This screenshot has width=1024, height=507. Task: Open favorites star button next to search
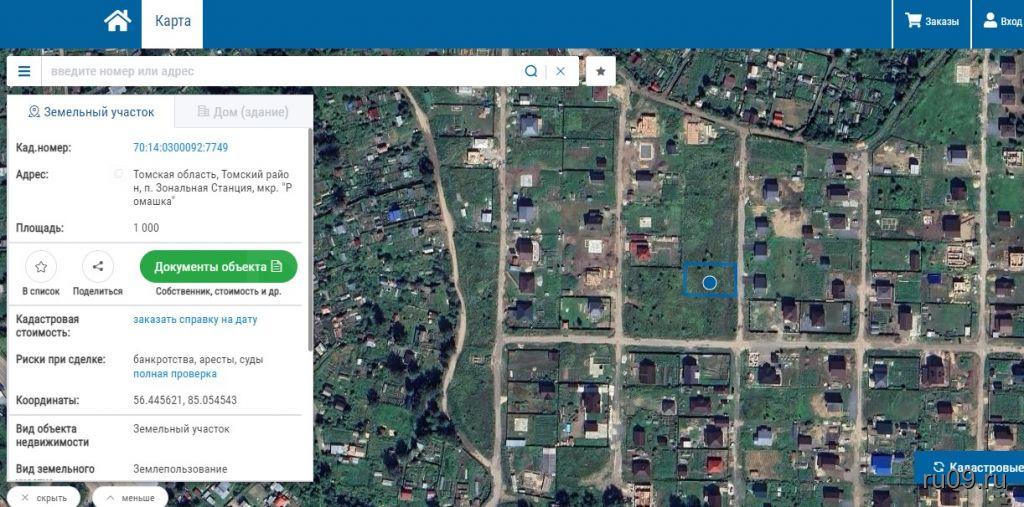pos(601,71)
